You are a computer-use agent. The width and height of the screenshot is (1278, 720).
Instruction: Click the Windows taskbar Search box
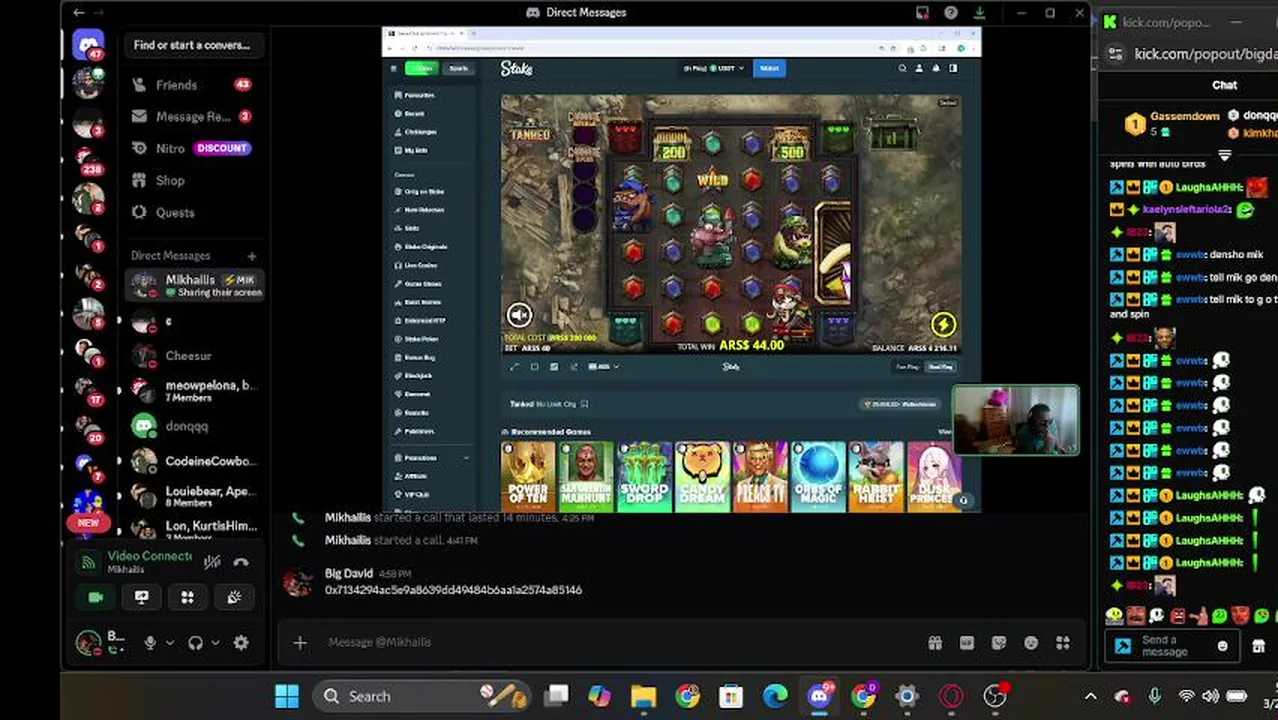click(421, 696)
